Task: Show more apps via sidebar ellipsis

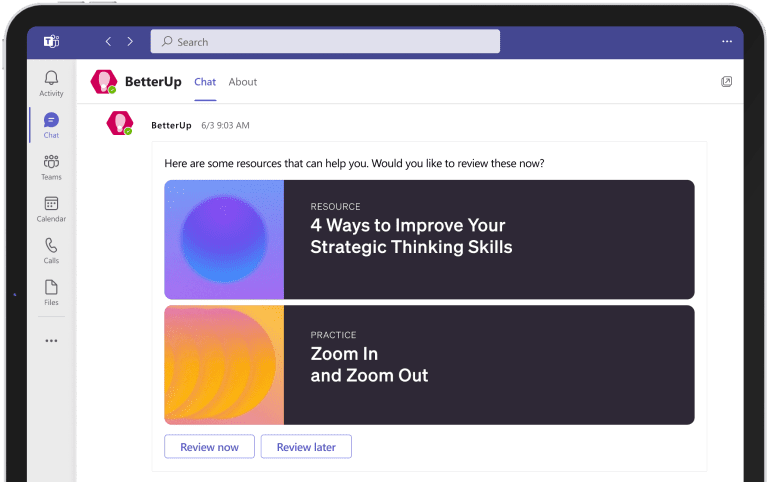Action: (51, 341)
